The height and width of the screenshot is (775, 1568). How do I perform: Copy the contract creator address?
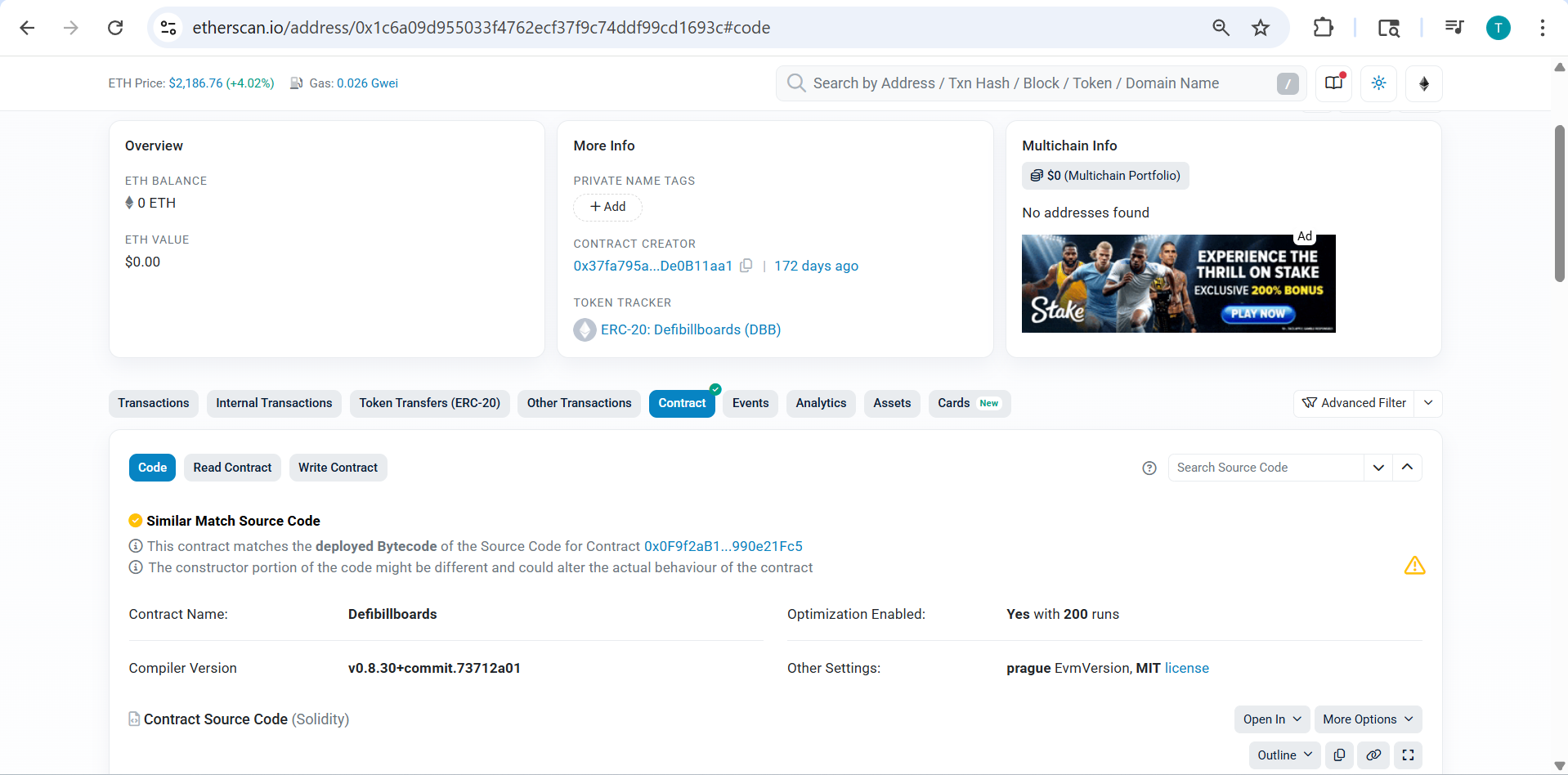(x=746, y=266)
